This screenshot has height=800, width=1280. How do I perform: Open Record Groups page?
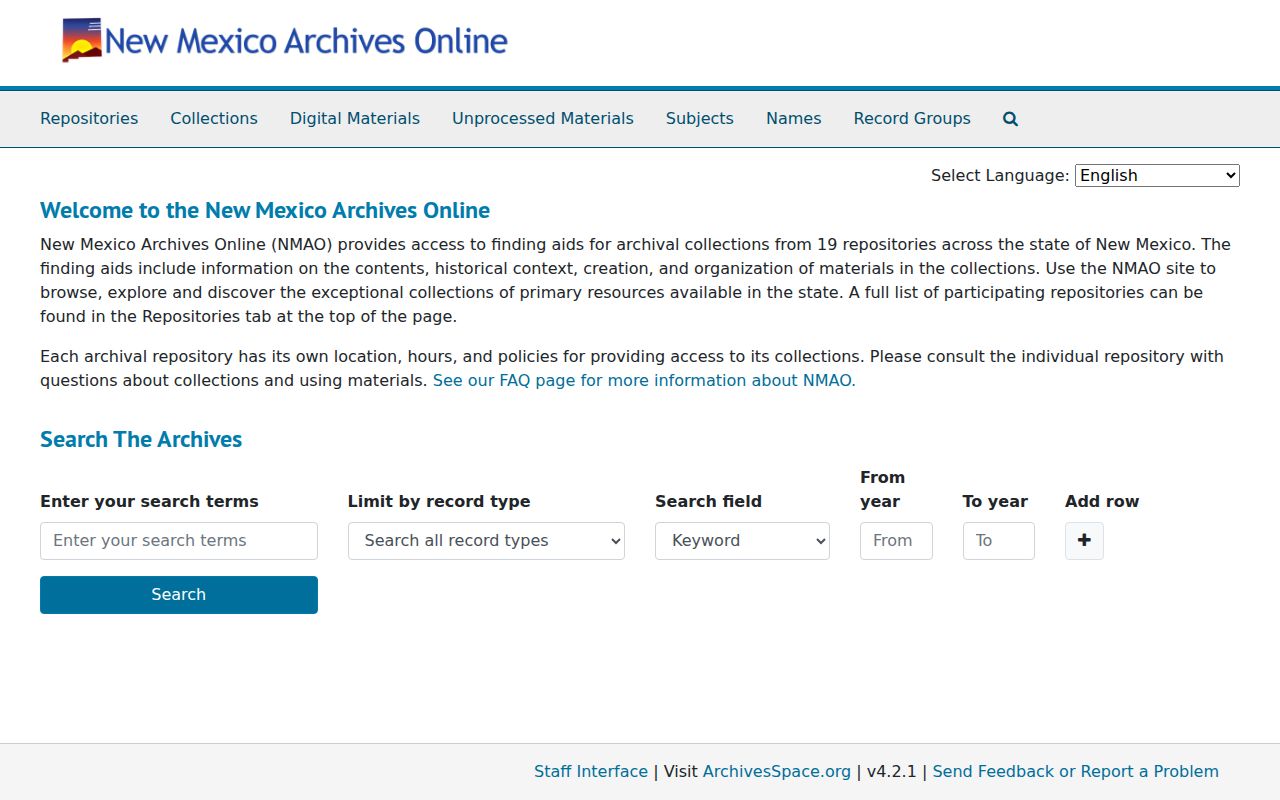click(912, 118)
